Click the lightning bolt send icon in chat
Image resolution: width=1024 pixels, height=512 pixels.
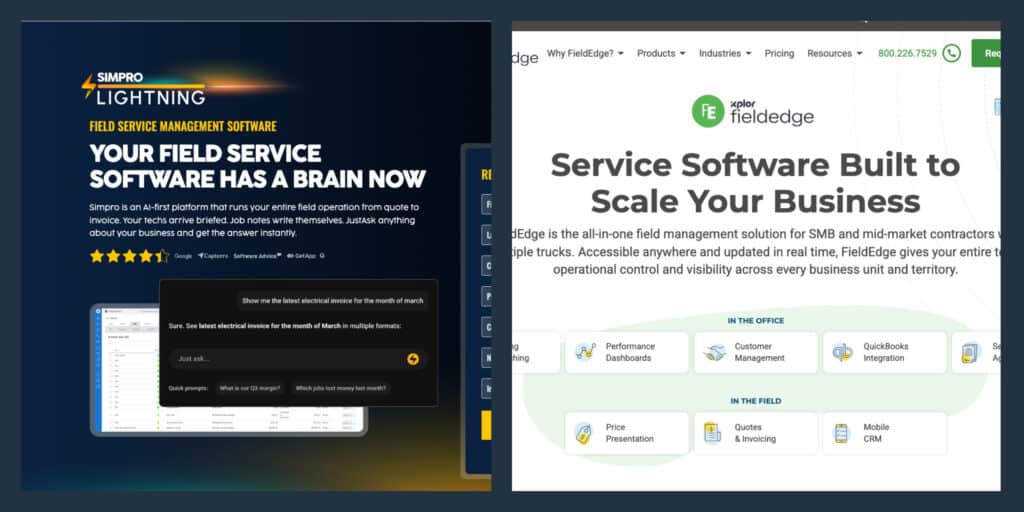[x=413, y=359]
